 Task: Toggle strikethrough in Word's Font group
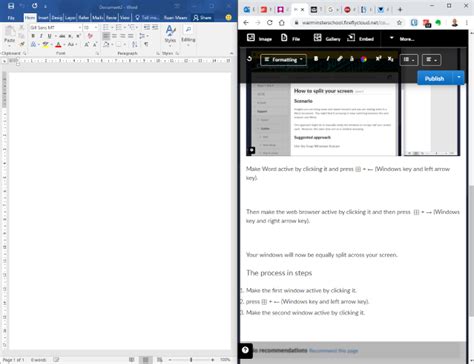point(62,36)
